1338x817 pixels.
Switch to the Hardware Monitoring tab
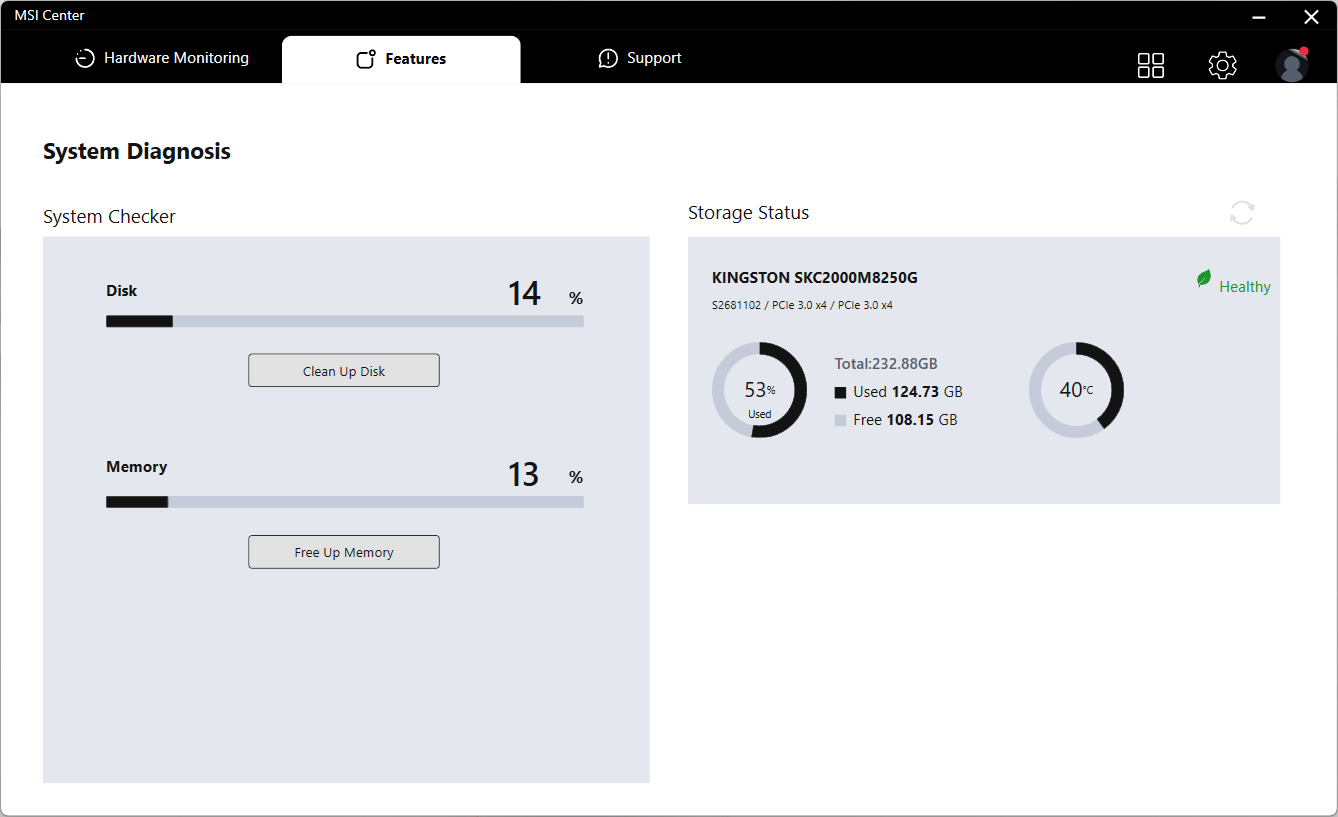click(176, 59)
